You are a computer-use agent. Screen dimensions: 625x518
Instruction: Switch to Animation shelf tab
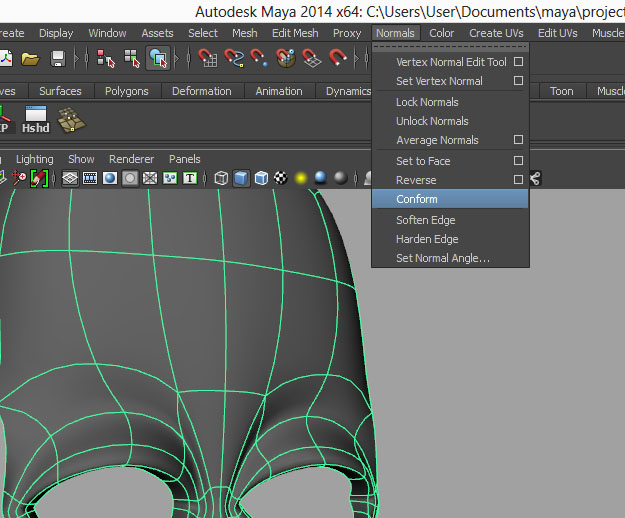point(279,91)
